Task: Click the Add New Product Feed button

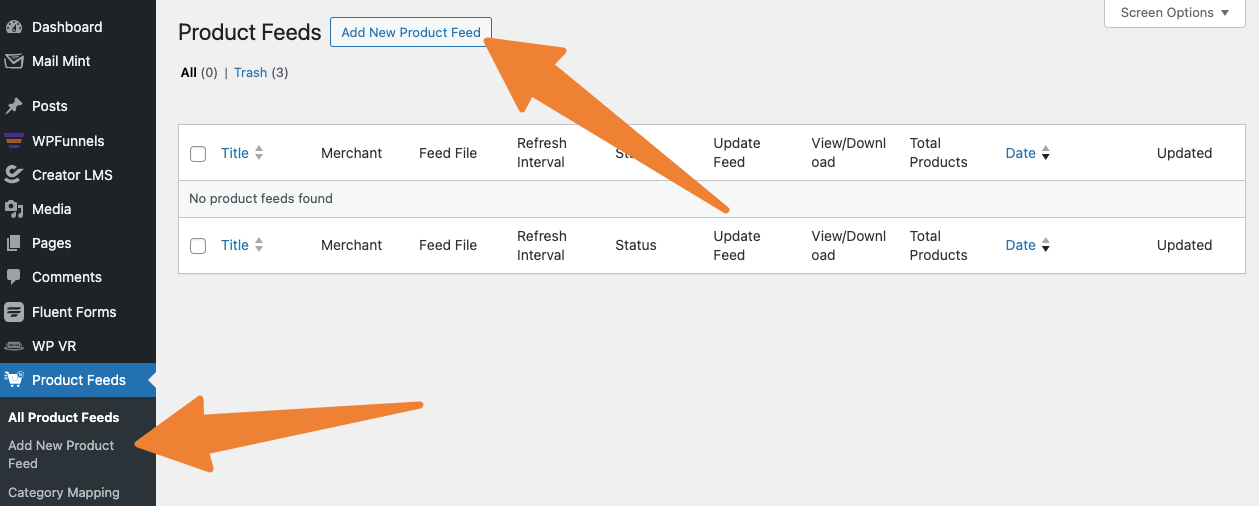Action: coord(411,32)
